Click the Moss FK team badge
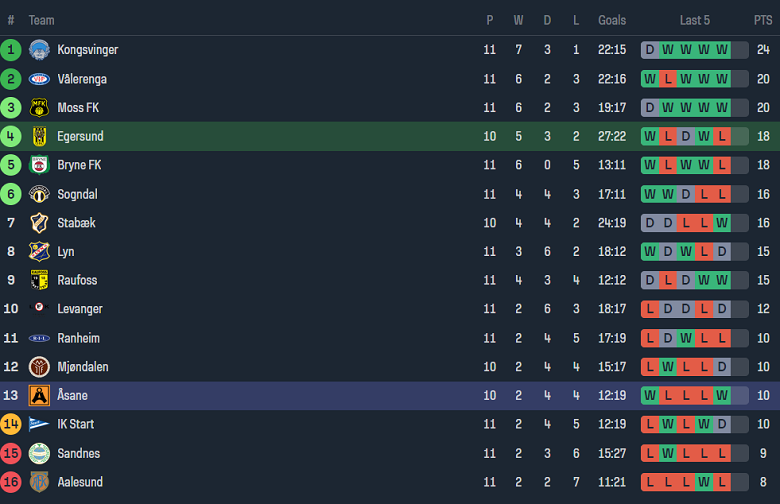This screenshot has height=504, width=780. tap(39, 108)
